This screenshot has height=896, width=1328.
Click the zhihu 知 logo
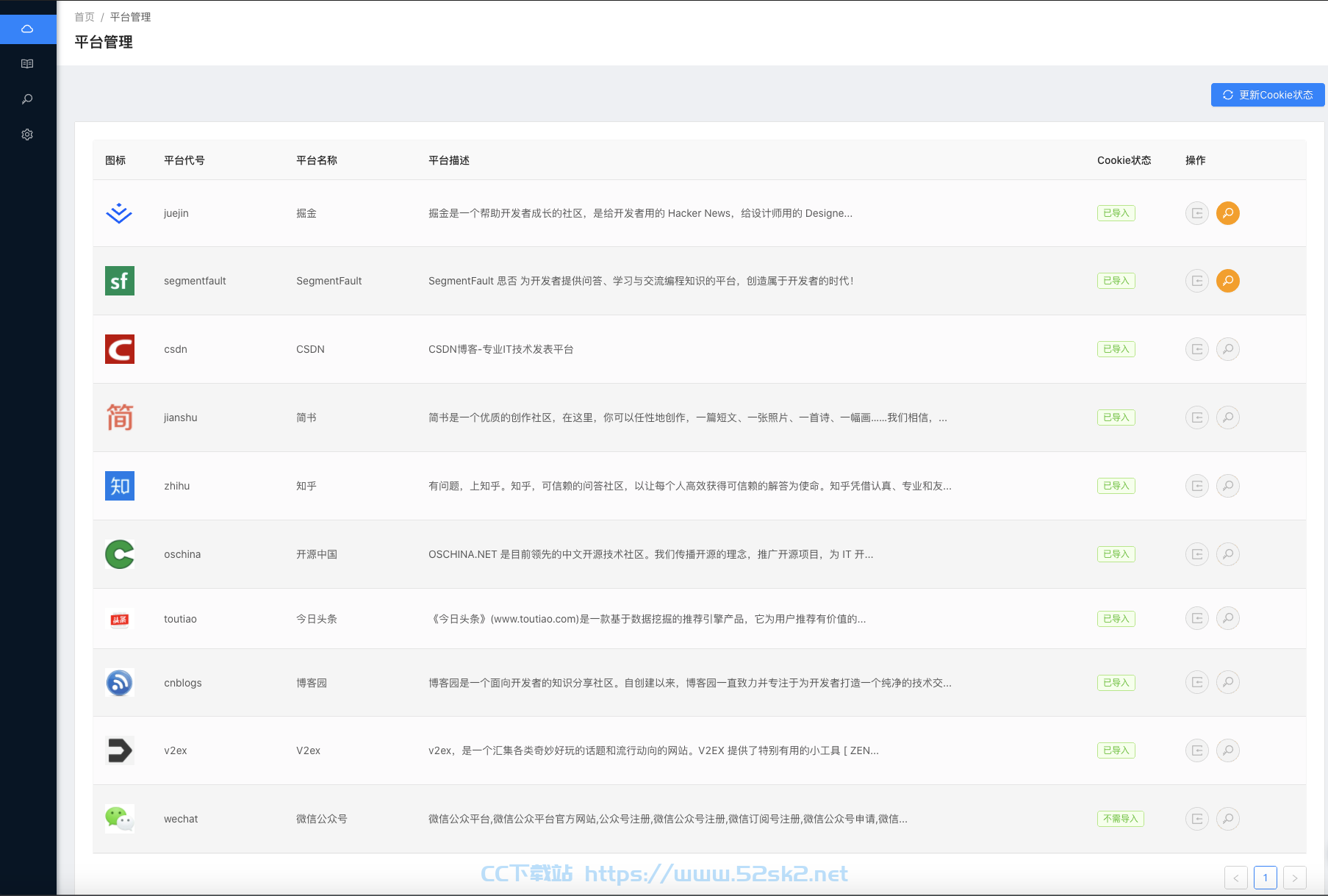tap(120, 486)
